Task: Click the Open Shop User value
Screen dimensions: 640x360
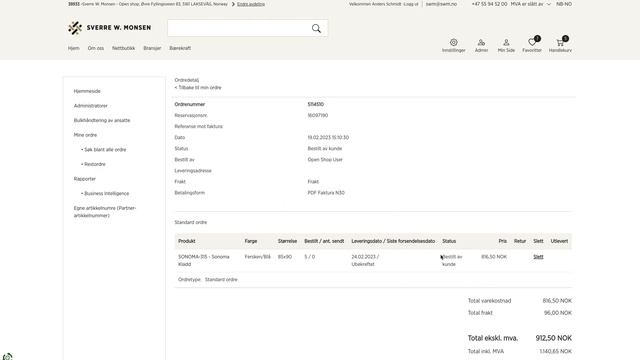Action: click(x=325, y=160)
